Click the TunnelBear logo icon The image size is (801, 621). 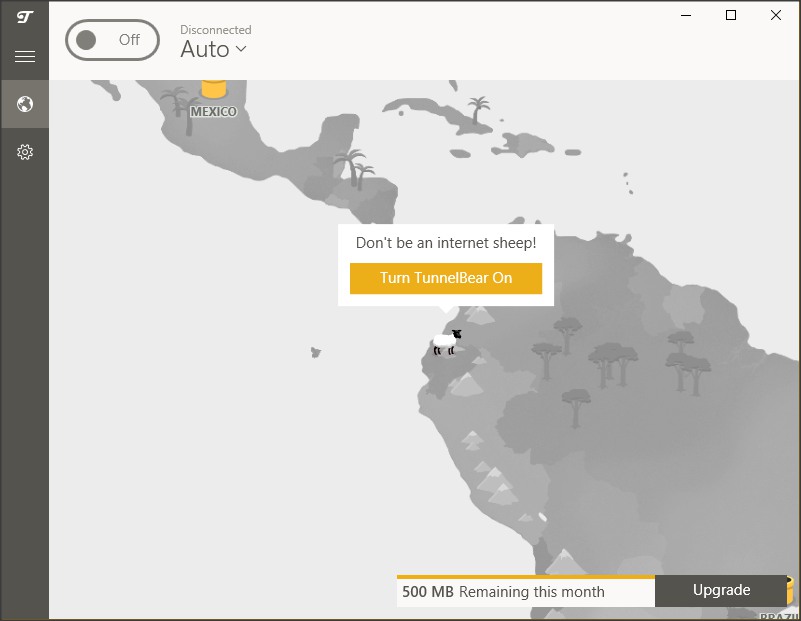25,16
